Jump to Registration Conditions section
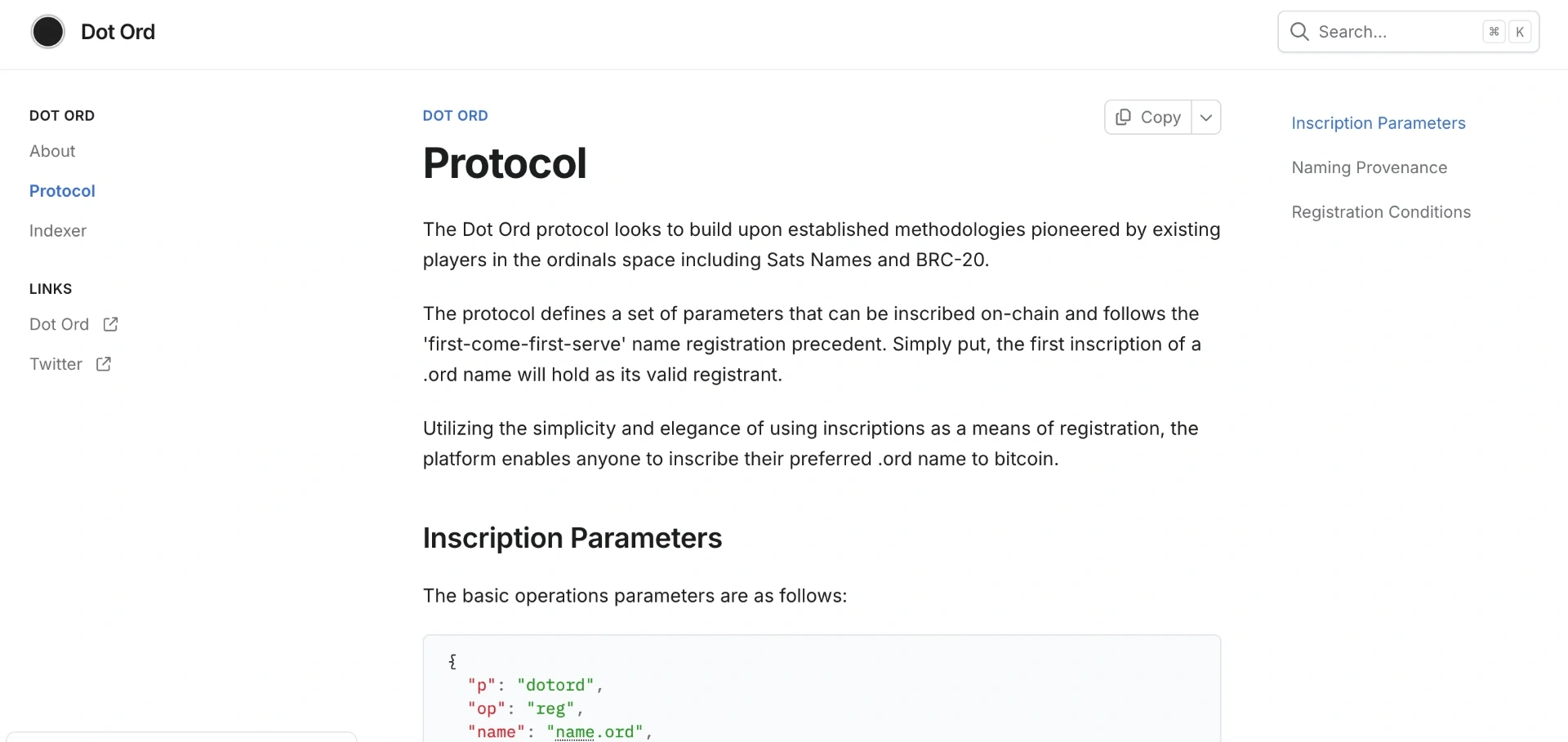Screen dimensions: 1568x742 tap(1381, 212)
